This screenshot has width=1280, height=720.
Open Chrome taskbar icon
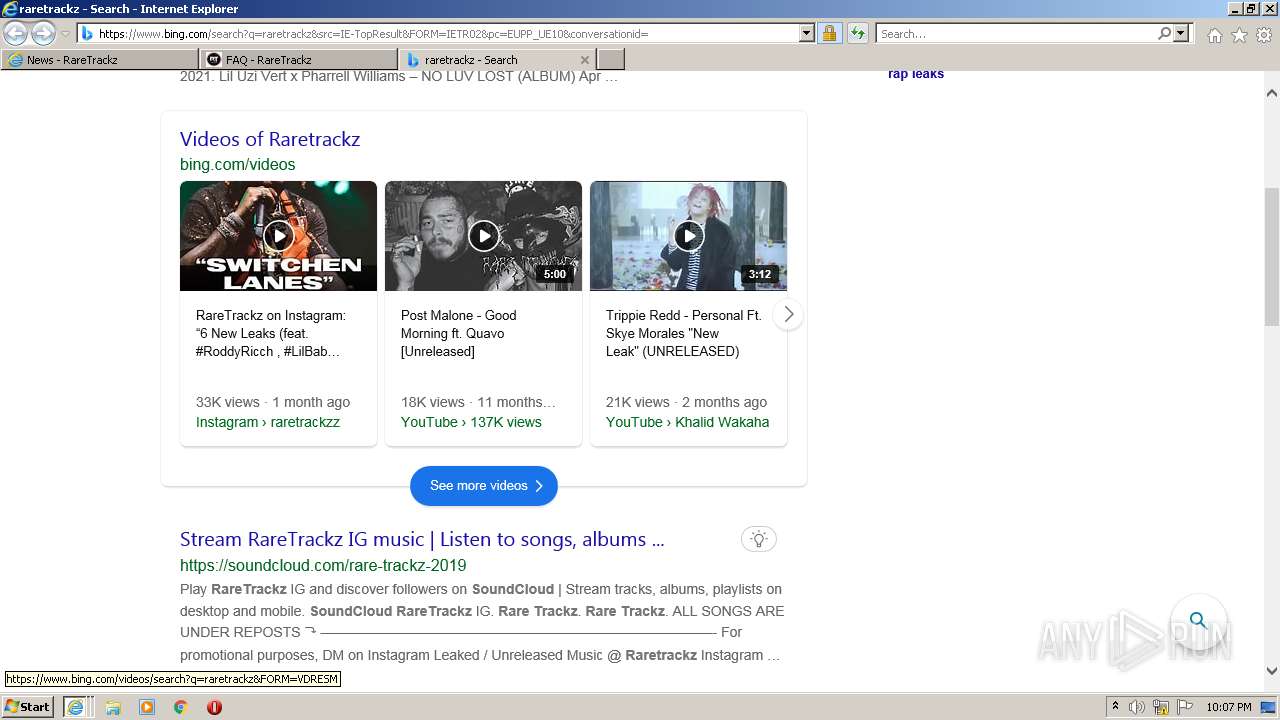pyautogui.click(x=181, y=707)
